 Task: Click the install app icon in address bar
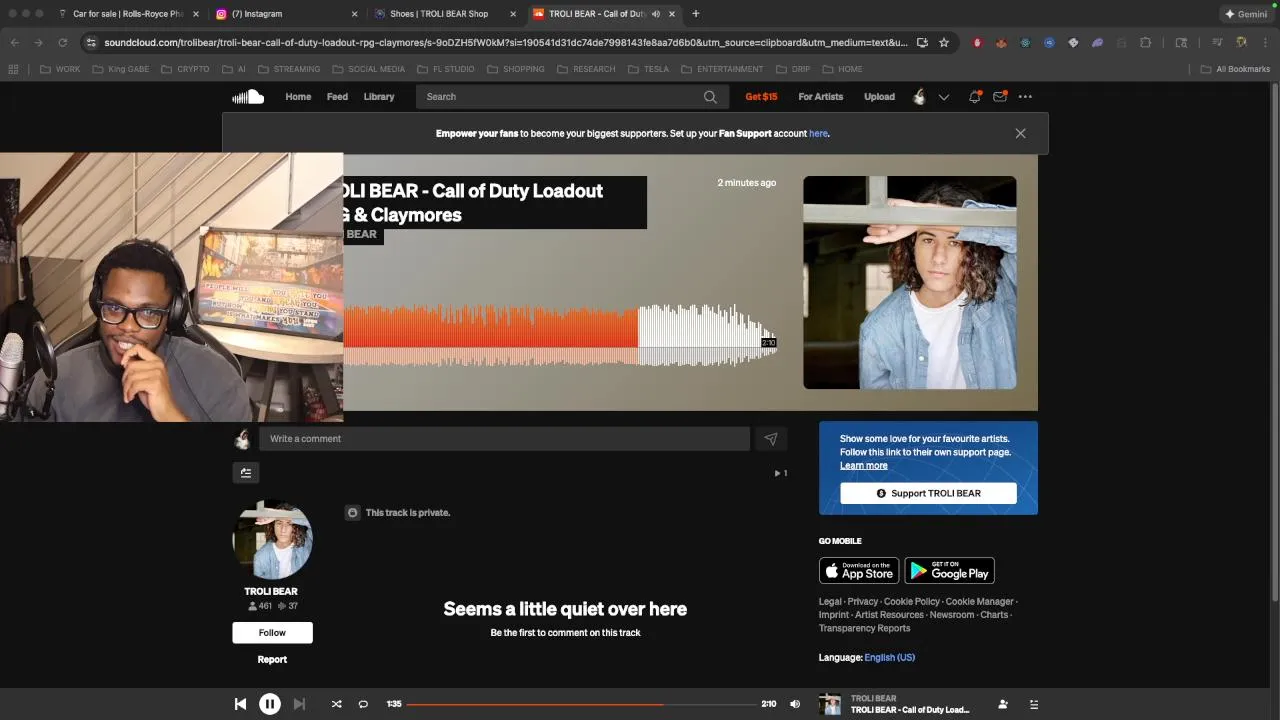922,43
